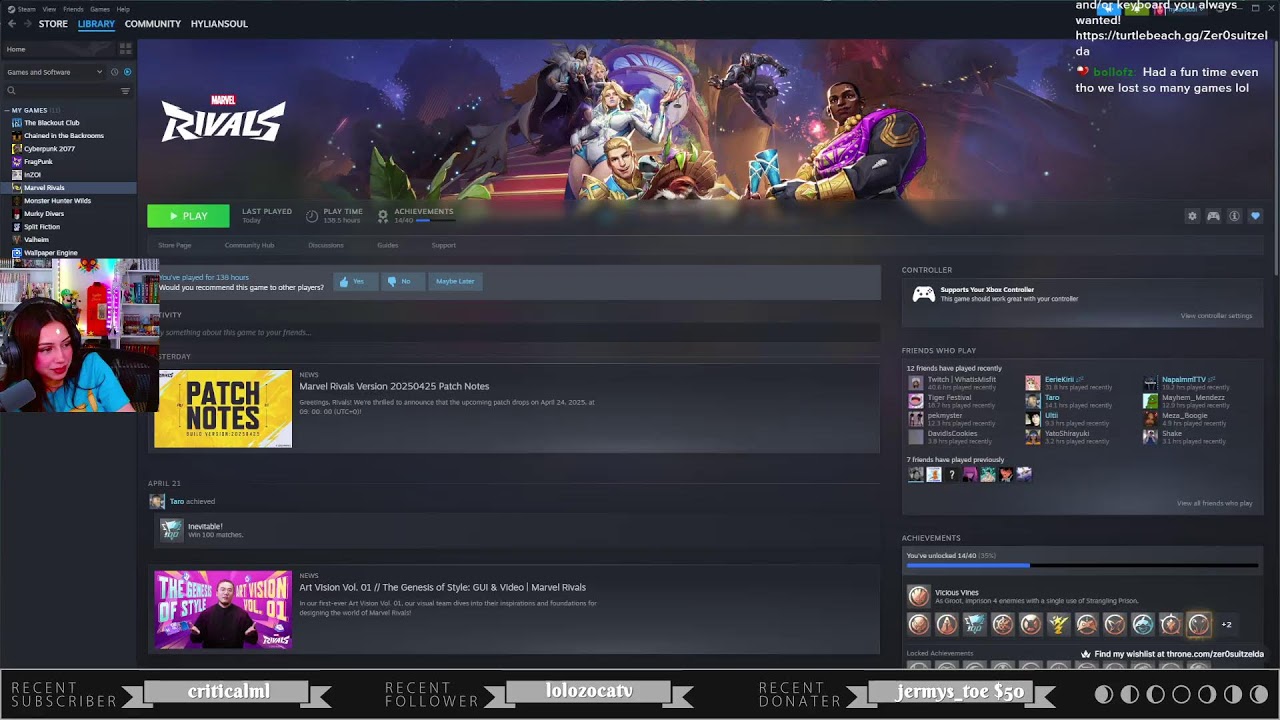Open NapalmmTTV's friend avatar
1280x720 pixels.
(x=1150, y=383)
